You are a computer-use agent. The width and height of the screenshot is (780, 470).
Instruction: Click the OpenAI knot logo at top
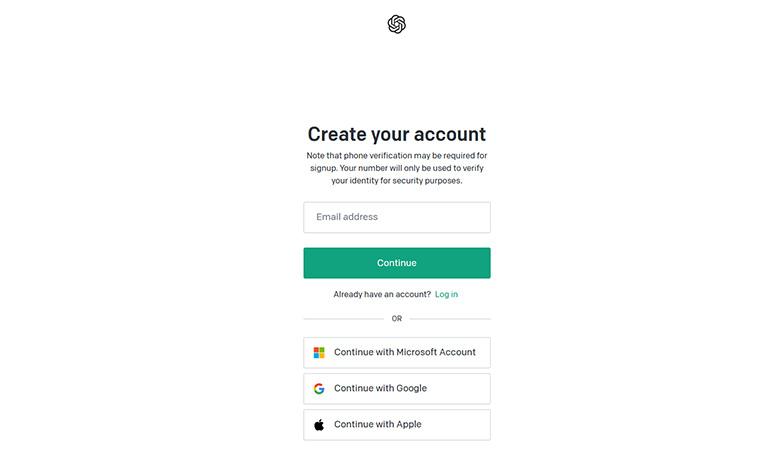tap(396, 24)
